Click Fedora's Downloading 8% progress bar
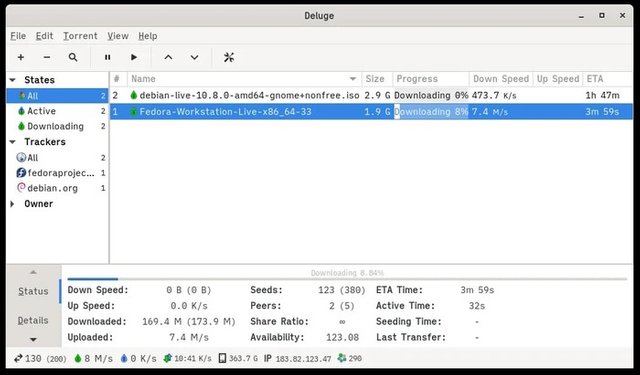The height and width of the screenshot is (375, 640). point(431,111)
